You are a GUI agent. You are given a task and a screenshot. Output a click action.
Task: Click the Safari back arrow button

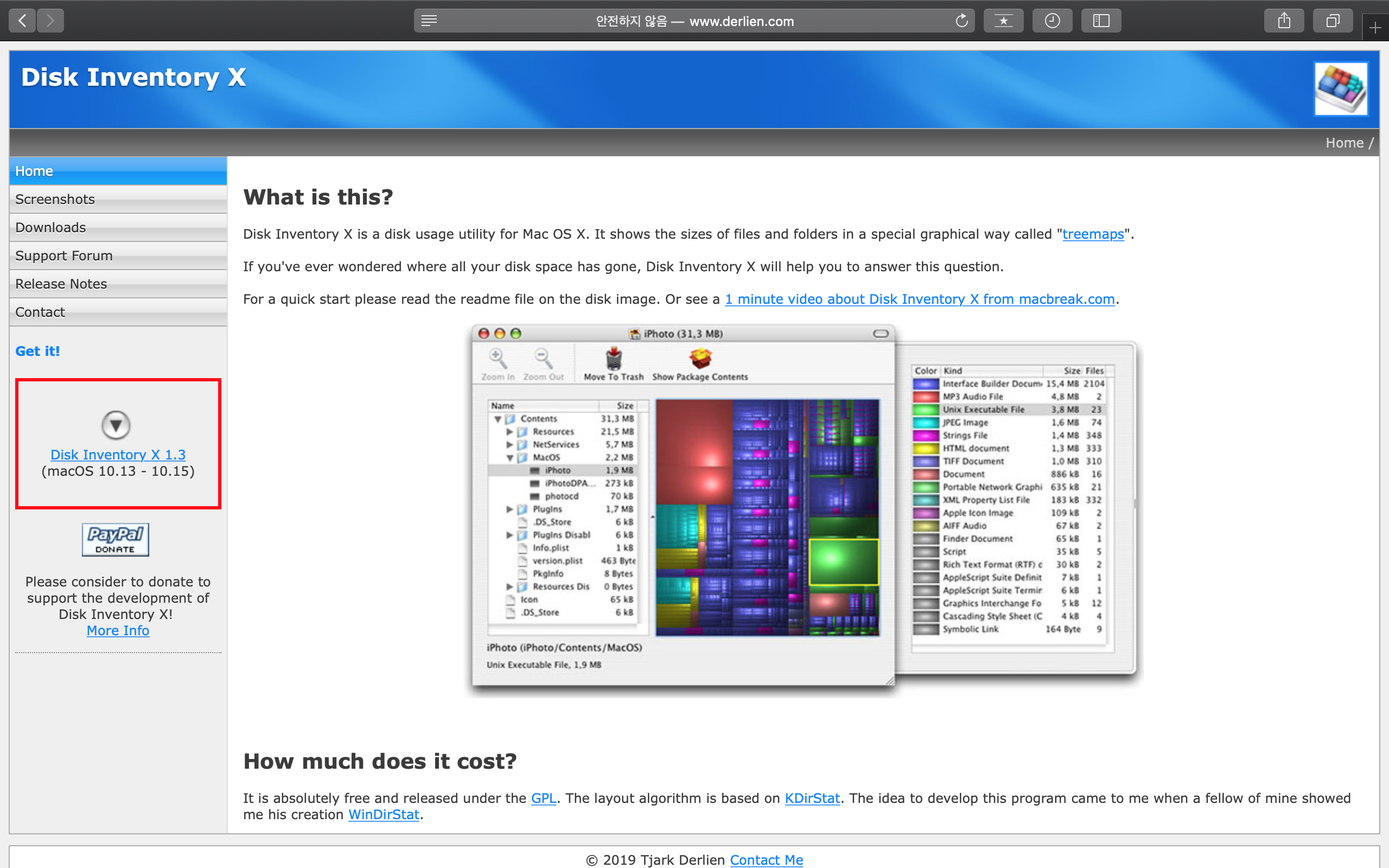tap(22, 21)
